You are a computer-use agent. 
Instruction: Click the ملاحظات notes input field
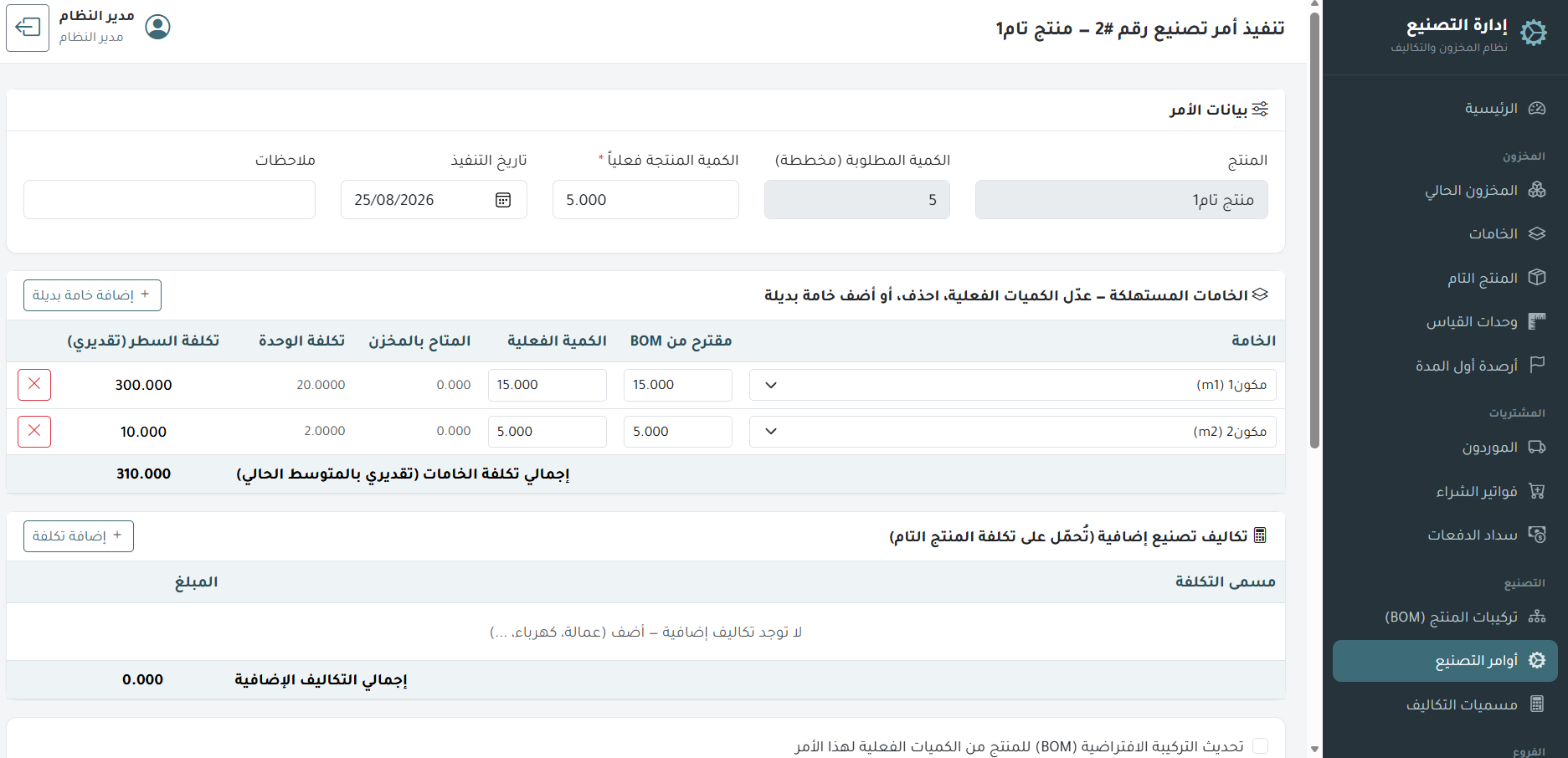[169, 200]
